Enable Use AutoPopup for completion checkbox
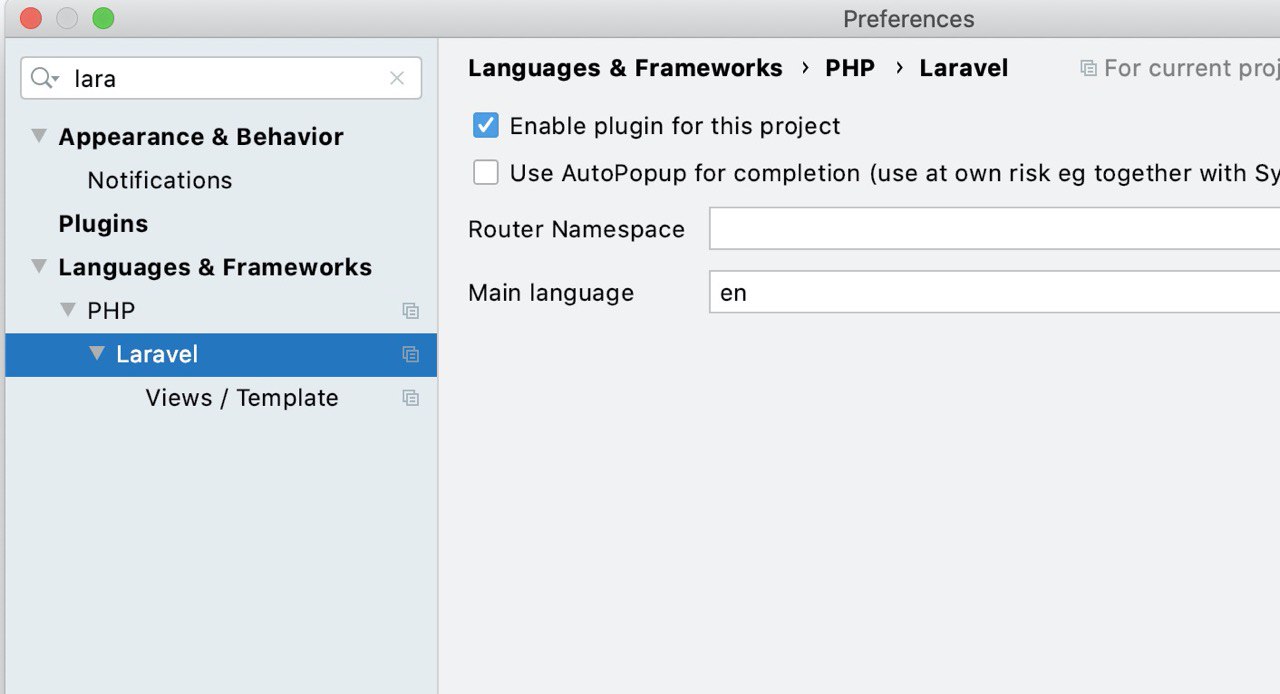The width and height of the screenshot is (1280, 694). pyautogui.click(x=486, y=173)
